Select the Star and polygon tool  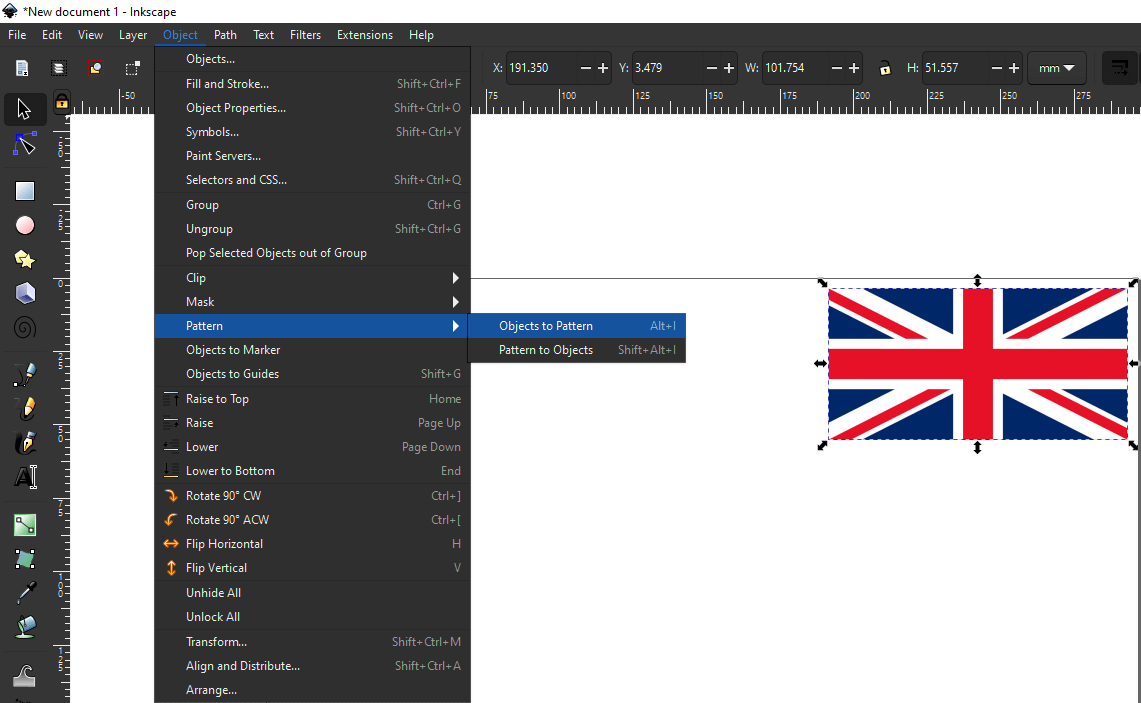(x=25, y=259)
